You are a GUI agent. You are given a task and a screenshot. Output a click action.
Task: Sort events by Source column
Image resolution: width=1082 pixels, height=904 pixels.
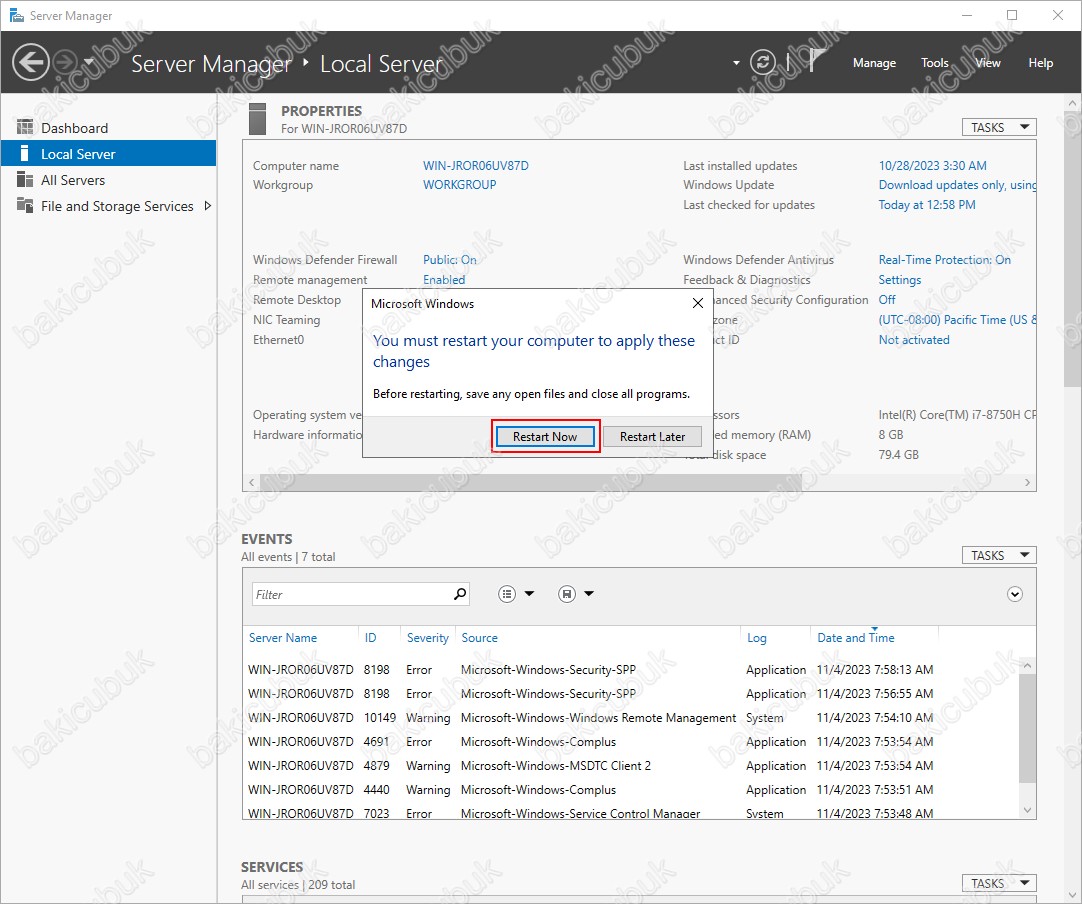click(480, 638)
